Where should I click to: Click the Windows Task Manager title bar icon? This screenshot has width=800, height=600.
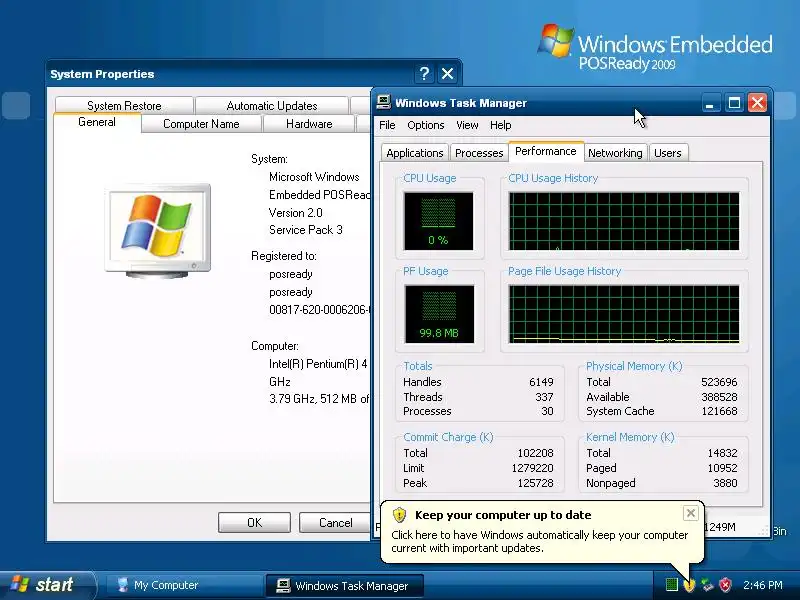(384, 103)
